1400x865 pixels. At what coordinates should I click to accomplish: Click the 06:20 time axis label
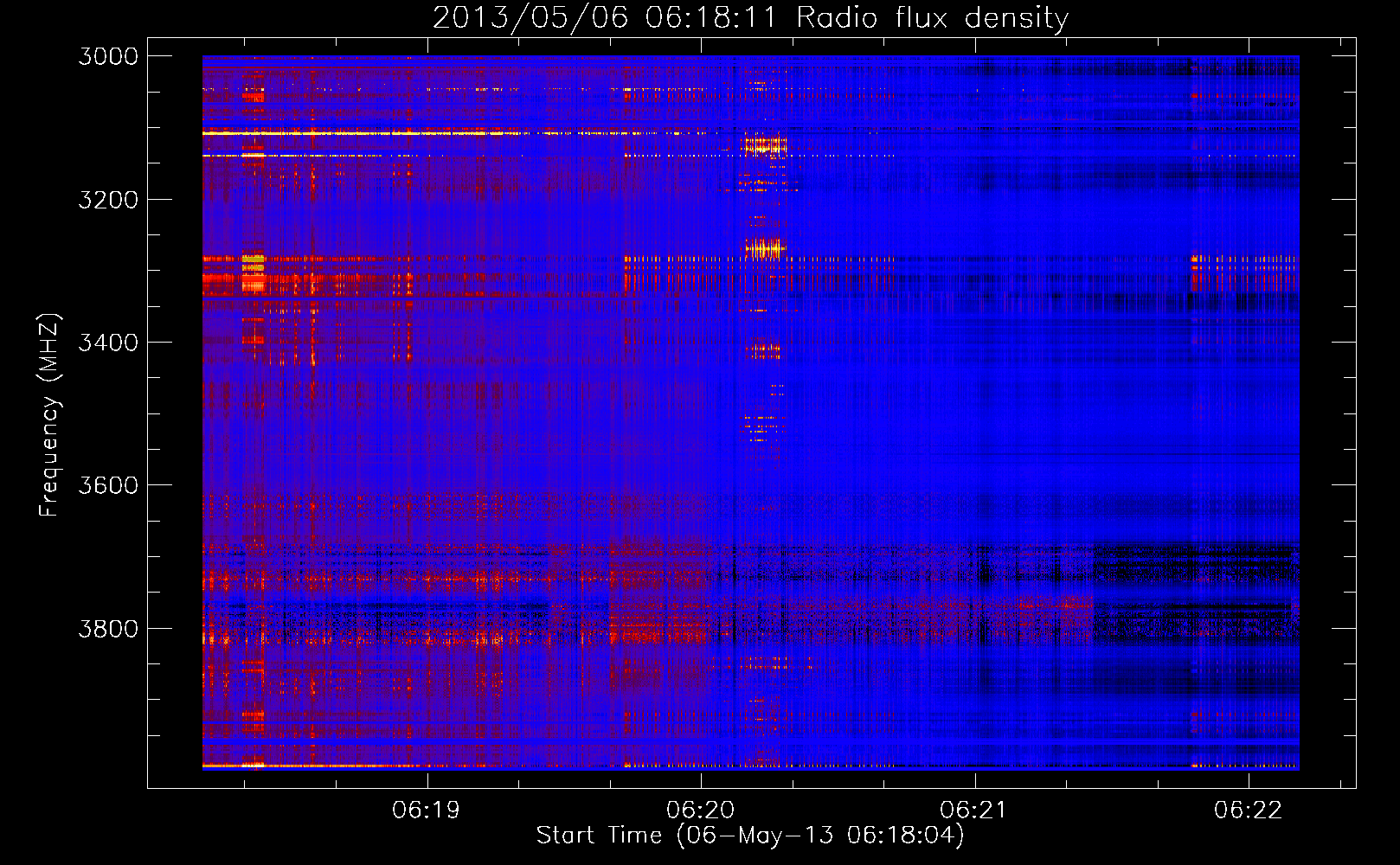pyautogui.click(x=701, y=810)
